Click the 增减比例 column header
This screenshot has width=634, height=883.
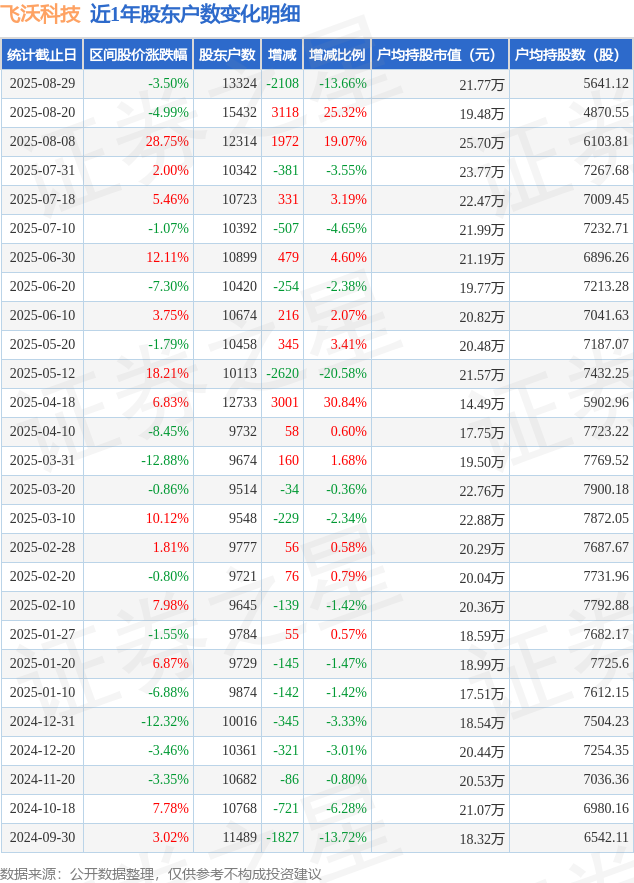click(337, 55)
